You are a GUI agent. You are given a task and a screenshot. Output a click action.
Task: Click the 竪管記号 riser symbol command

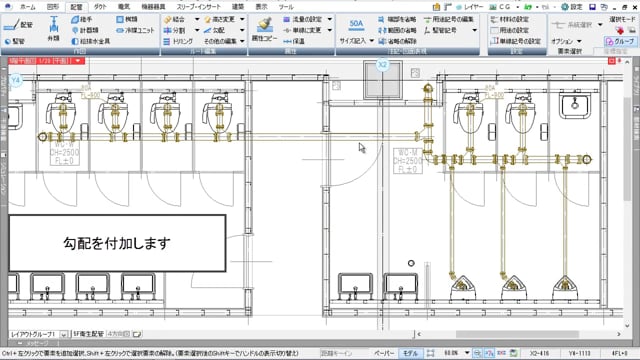point(440,30)
